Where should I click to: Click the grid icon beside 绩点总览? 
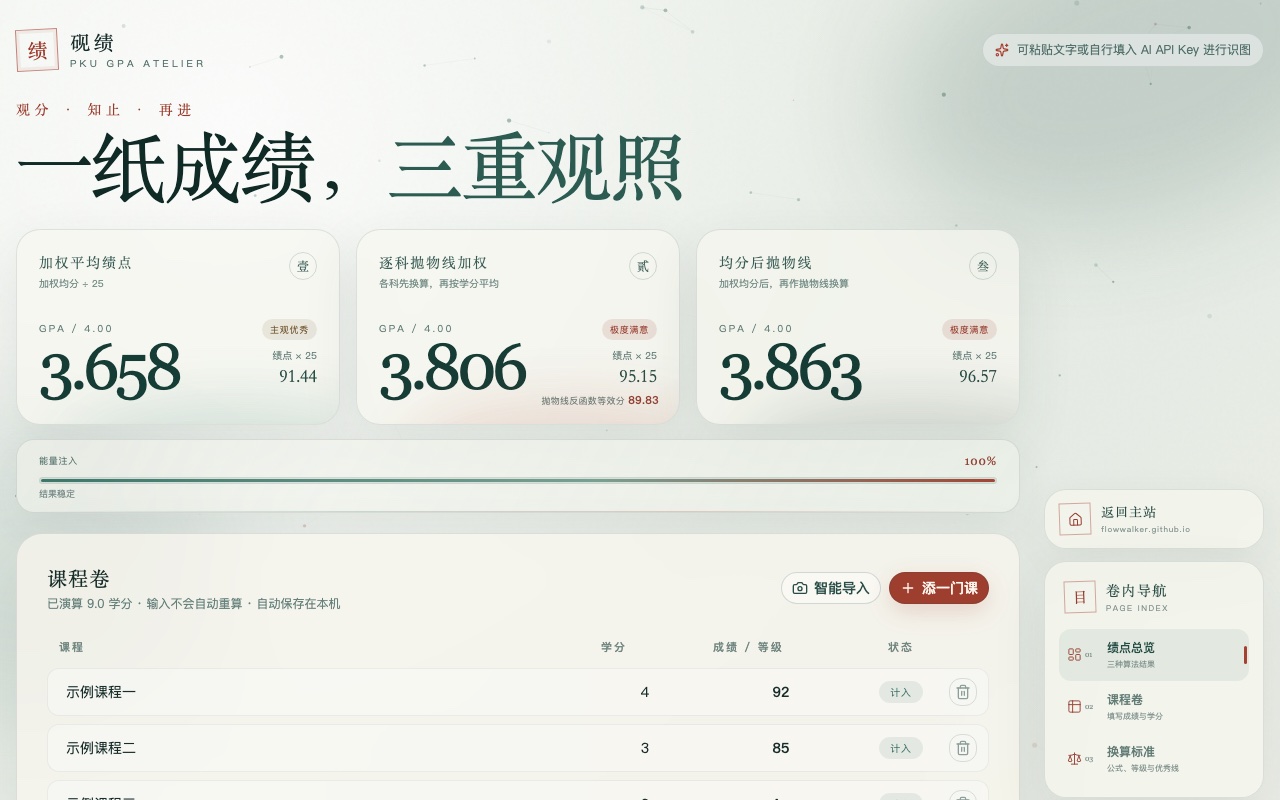coord(1074,655)
